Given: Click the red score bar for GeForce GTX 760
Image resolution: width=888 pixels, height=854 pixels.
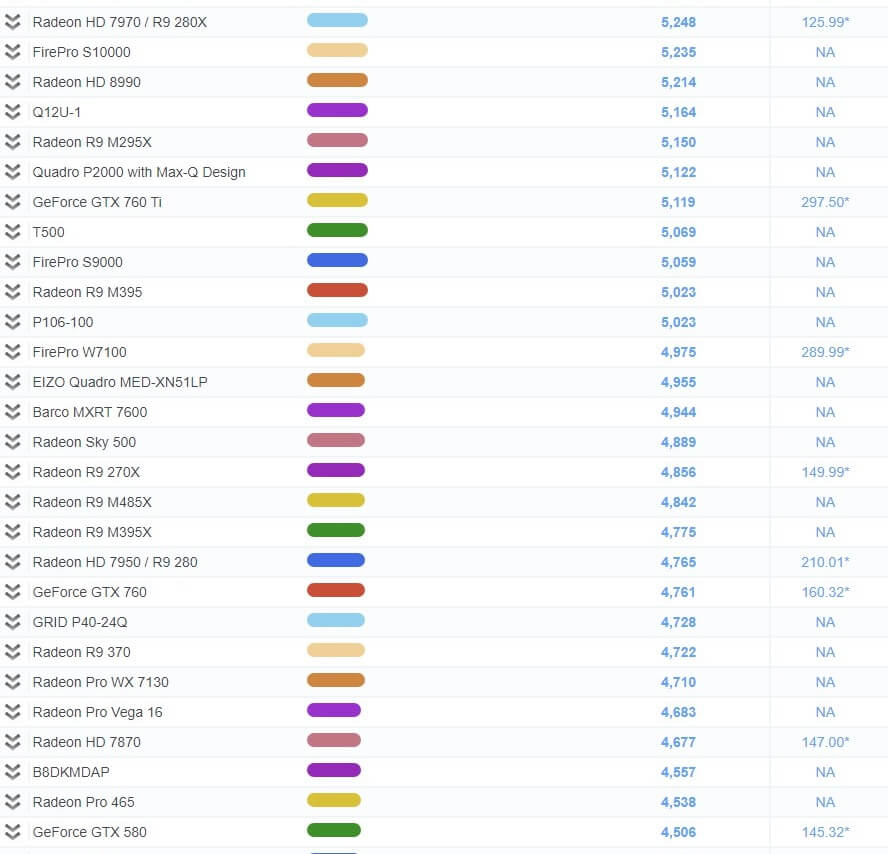Looking at the screenshot, I should coord(336,591).
